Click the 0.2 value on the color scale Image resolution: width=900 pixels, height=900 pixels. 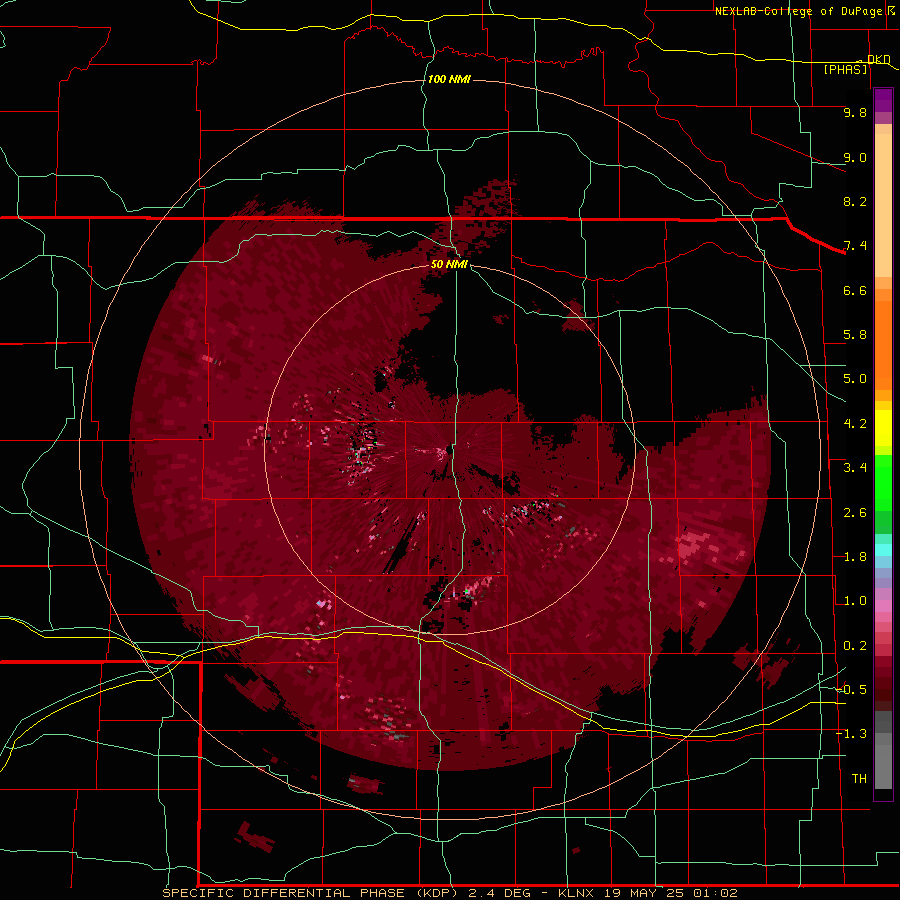tap(855, 646)
